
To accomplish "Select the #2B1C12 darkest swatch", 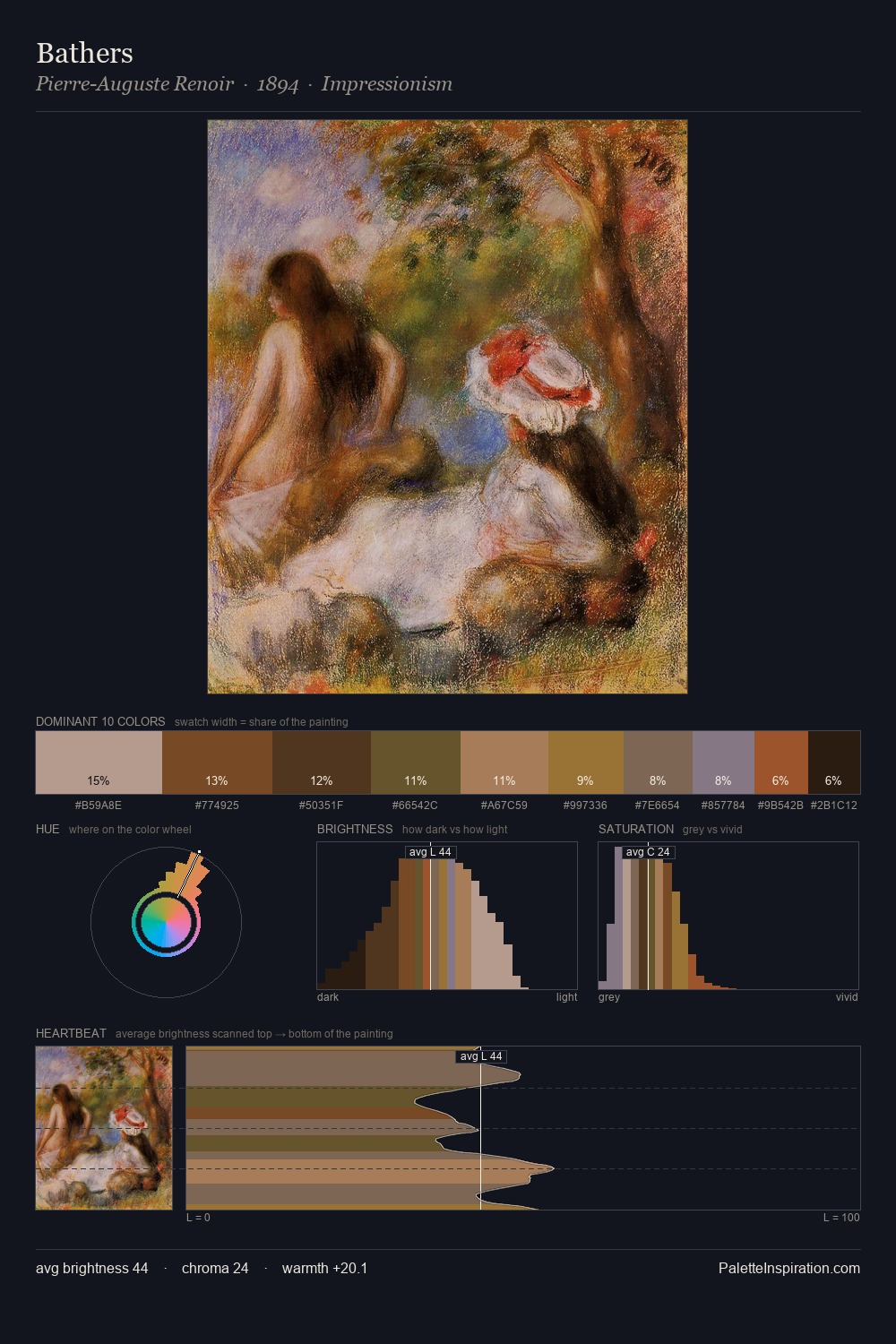I will [x=834, y=762].
